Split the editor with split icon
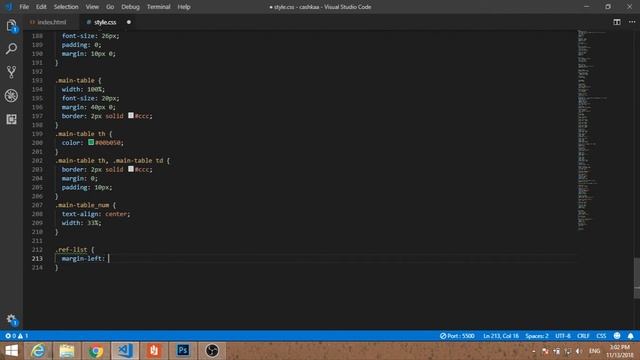 (617, 22)
